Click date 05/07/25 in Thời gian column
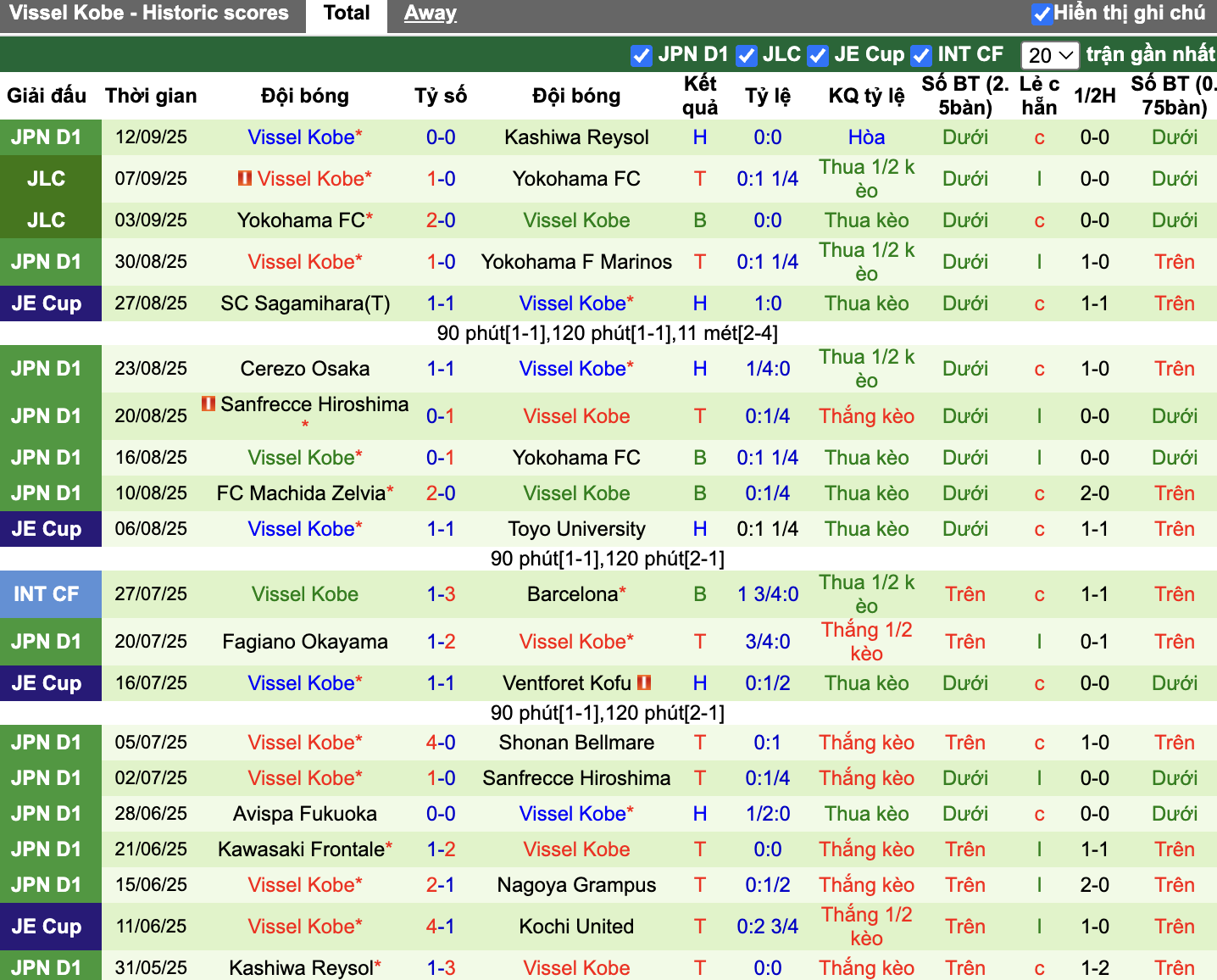Screen dimensions: 1217x980 151,743
